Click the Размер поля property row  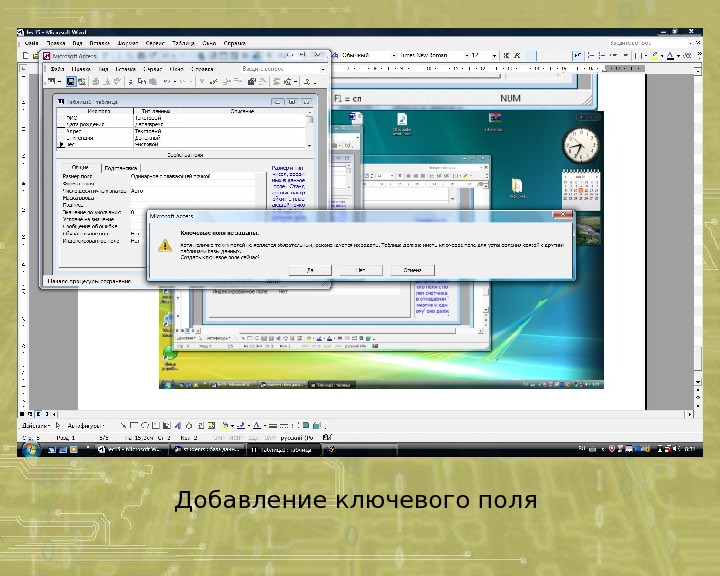pos(158,176)
